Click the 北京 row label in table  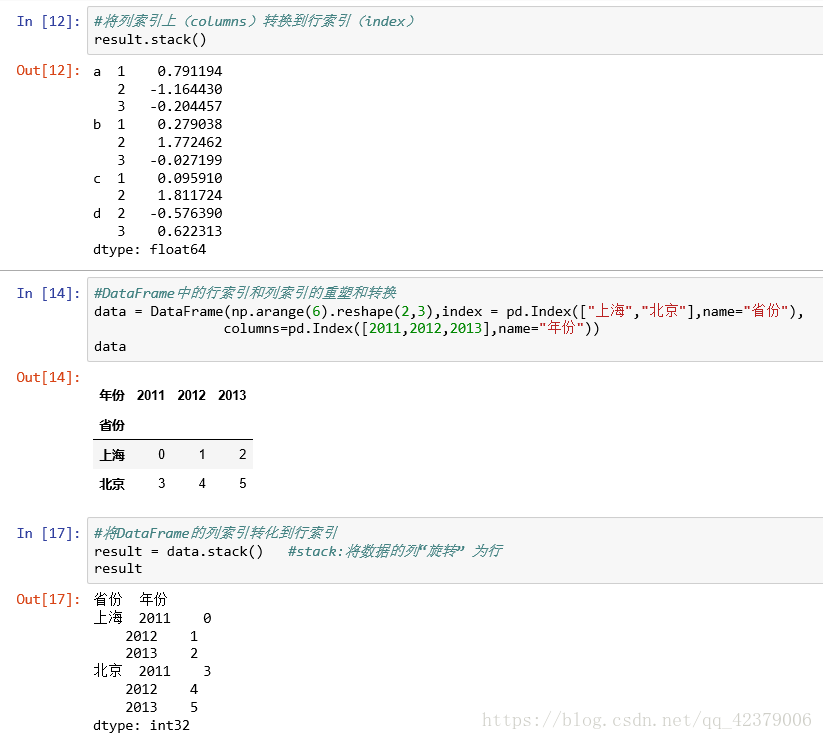point(112,484)
